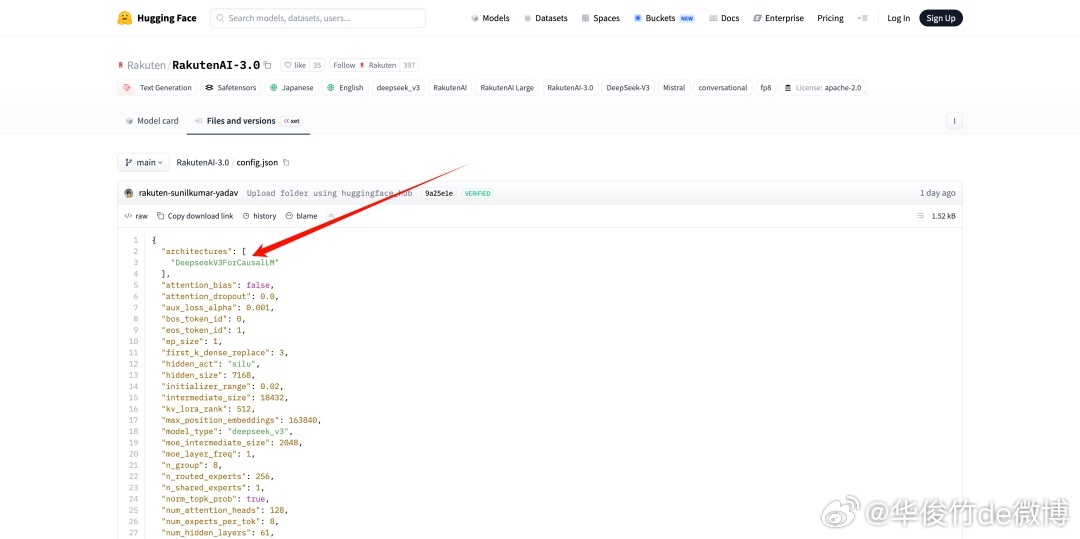This screenshot has width=1080, height=539.
Task: Click the "kv_lora_rank": 512 line
Action: coord(208,409)
